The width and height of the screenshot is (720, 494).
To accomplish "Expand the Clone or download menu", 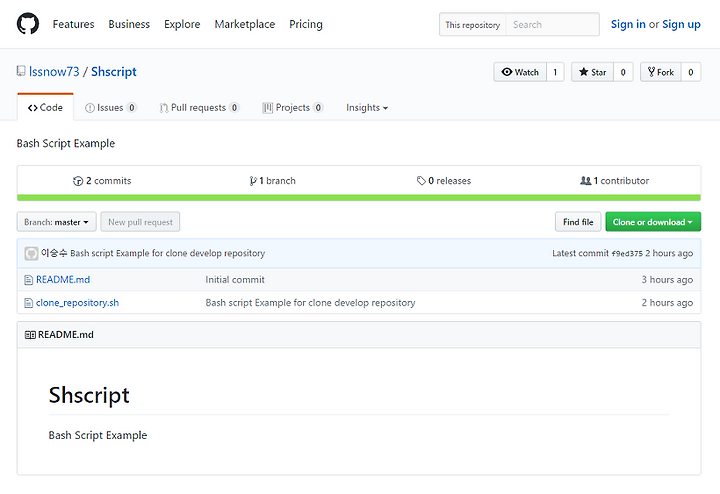I will (653, 222).
